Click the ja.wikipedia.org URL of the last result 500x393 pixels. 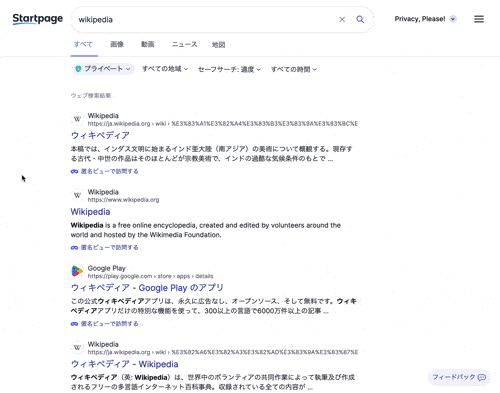[x=223, y=352]
